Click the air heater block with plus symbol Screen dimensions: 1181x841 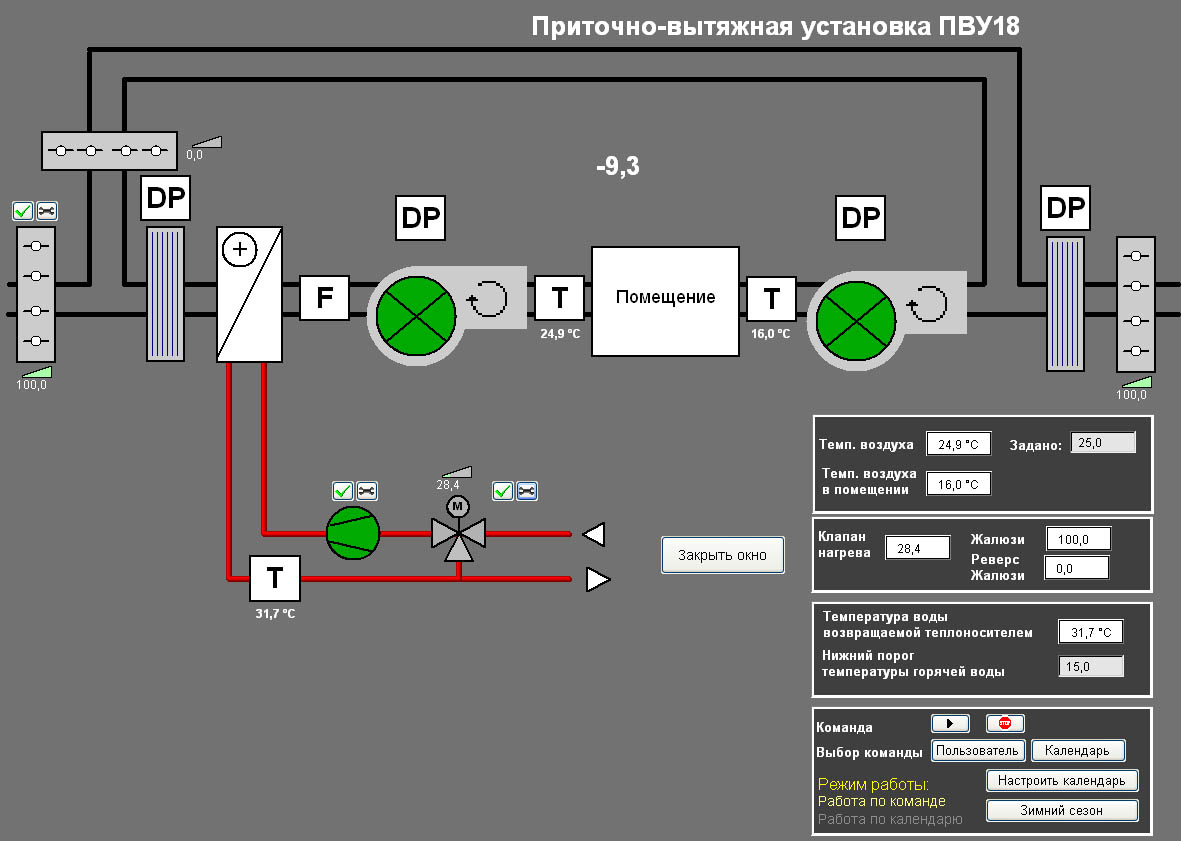(250, 294)
